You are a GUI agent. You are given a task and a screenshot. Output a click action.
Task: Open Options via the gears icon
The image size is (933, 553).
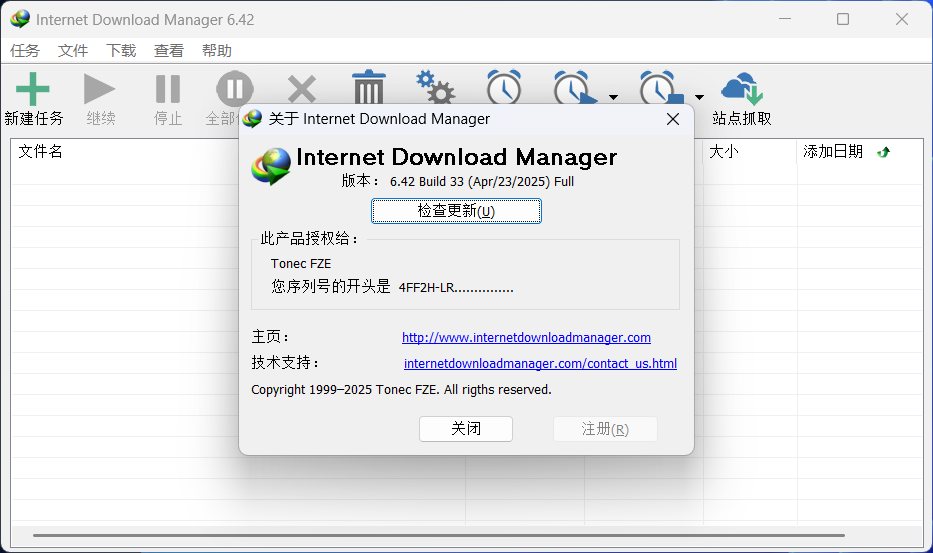click(436, 88)
